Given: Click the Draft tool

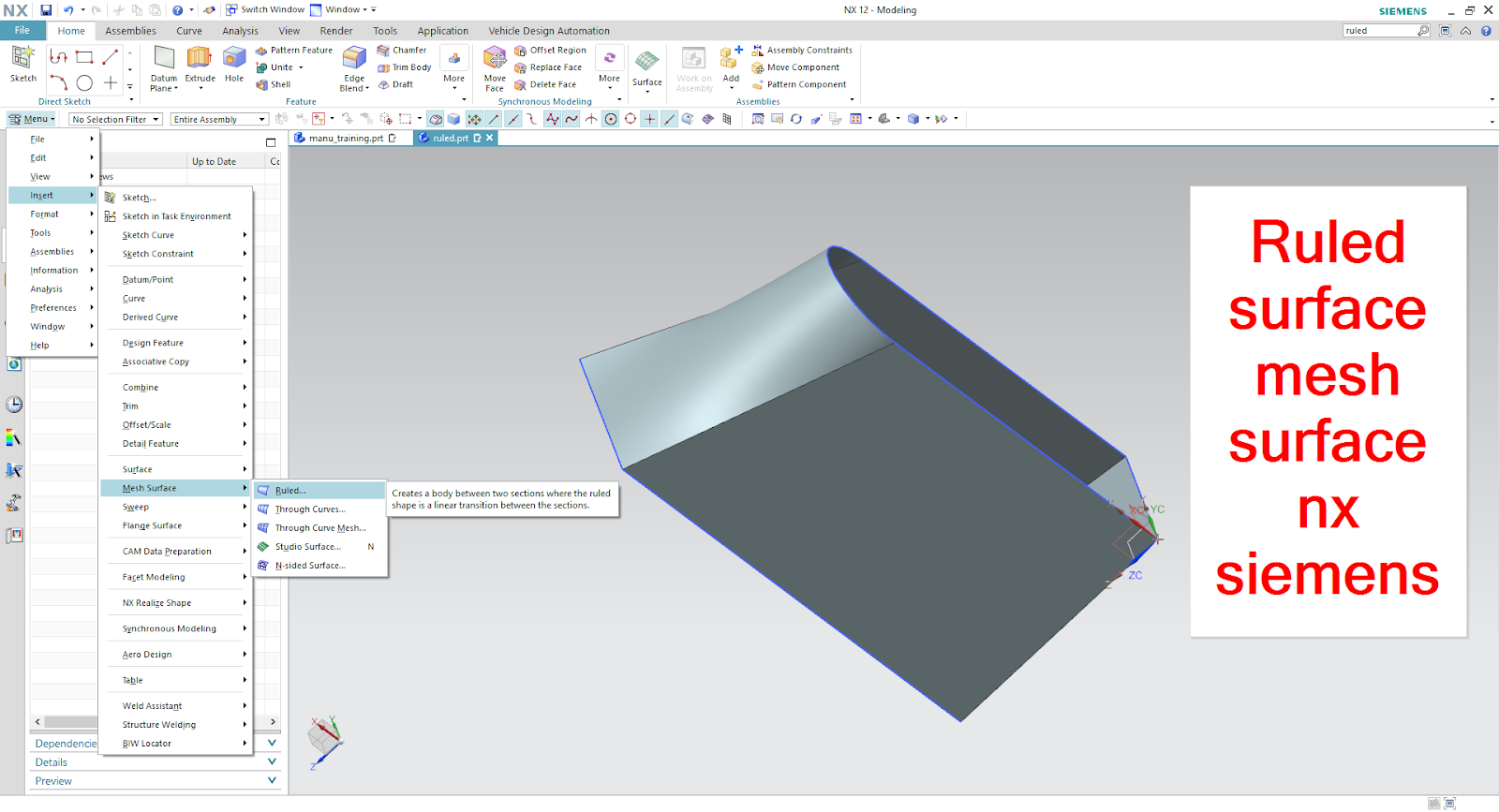Looking at the screenshot, I should [x=395, y=84].
